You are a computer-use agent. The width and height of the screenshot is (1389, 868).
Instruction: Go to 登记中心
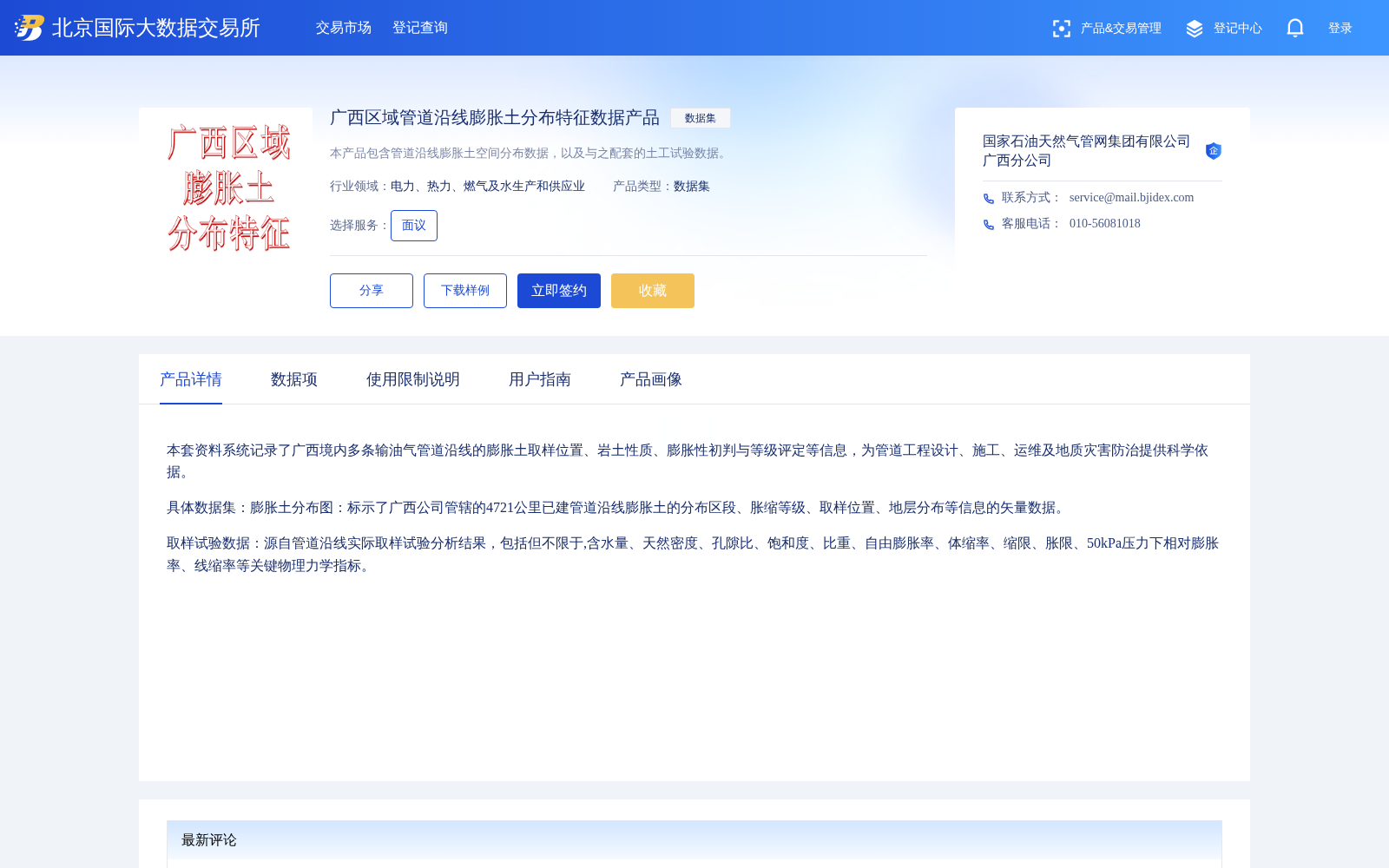point(1238,29)
